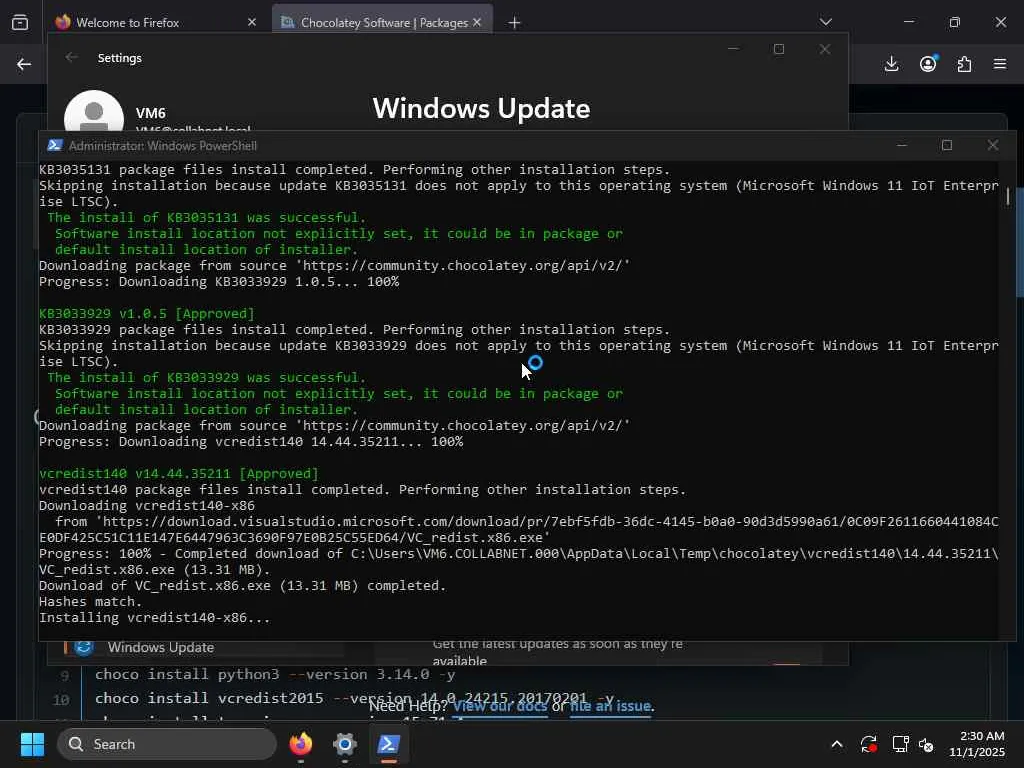Minimize the Administrator PowerShell window
This screenshot has height=768, width=1024.
902,145
